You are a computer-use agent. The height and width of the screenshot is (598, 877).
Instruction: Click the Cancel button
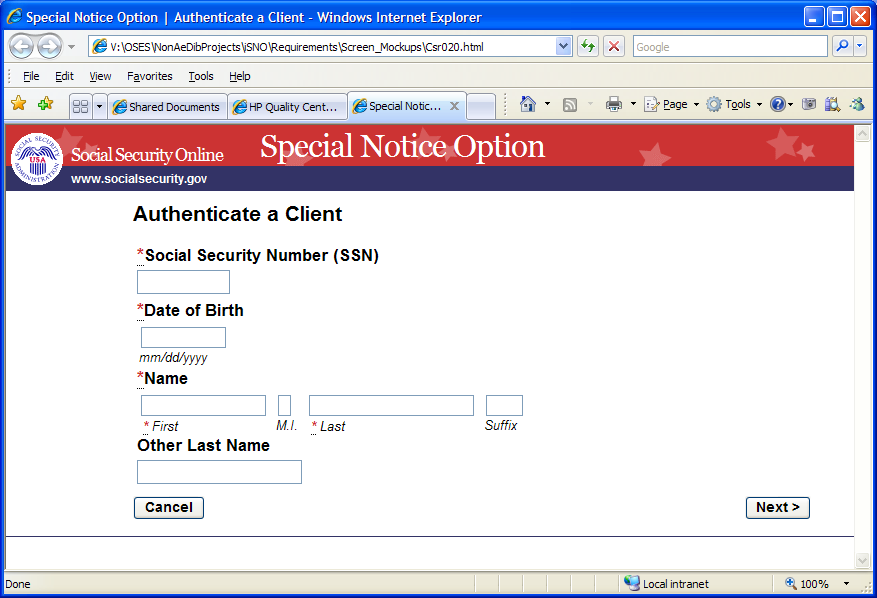[169, 508]
